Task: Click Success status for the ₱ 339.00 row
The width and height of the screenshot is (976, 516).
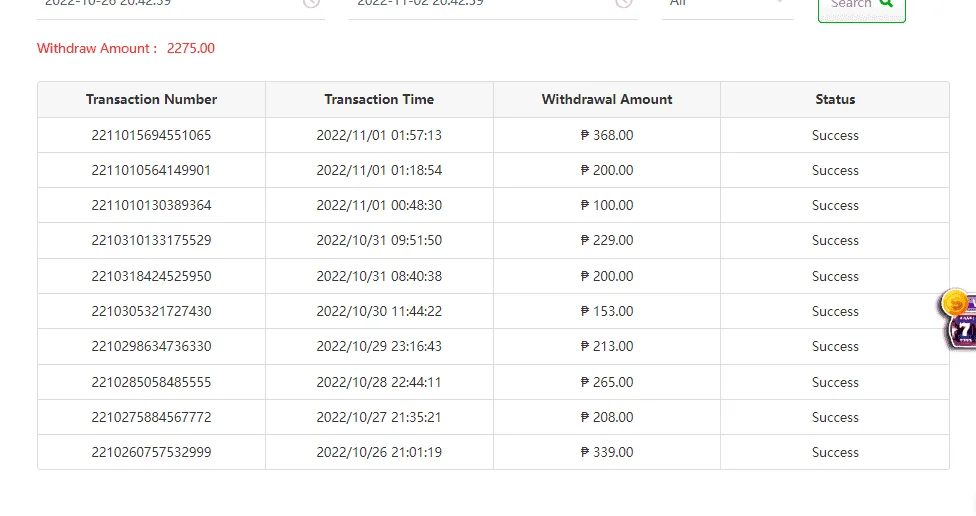Action: click(835, 453)
